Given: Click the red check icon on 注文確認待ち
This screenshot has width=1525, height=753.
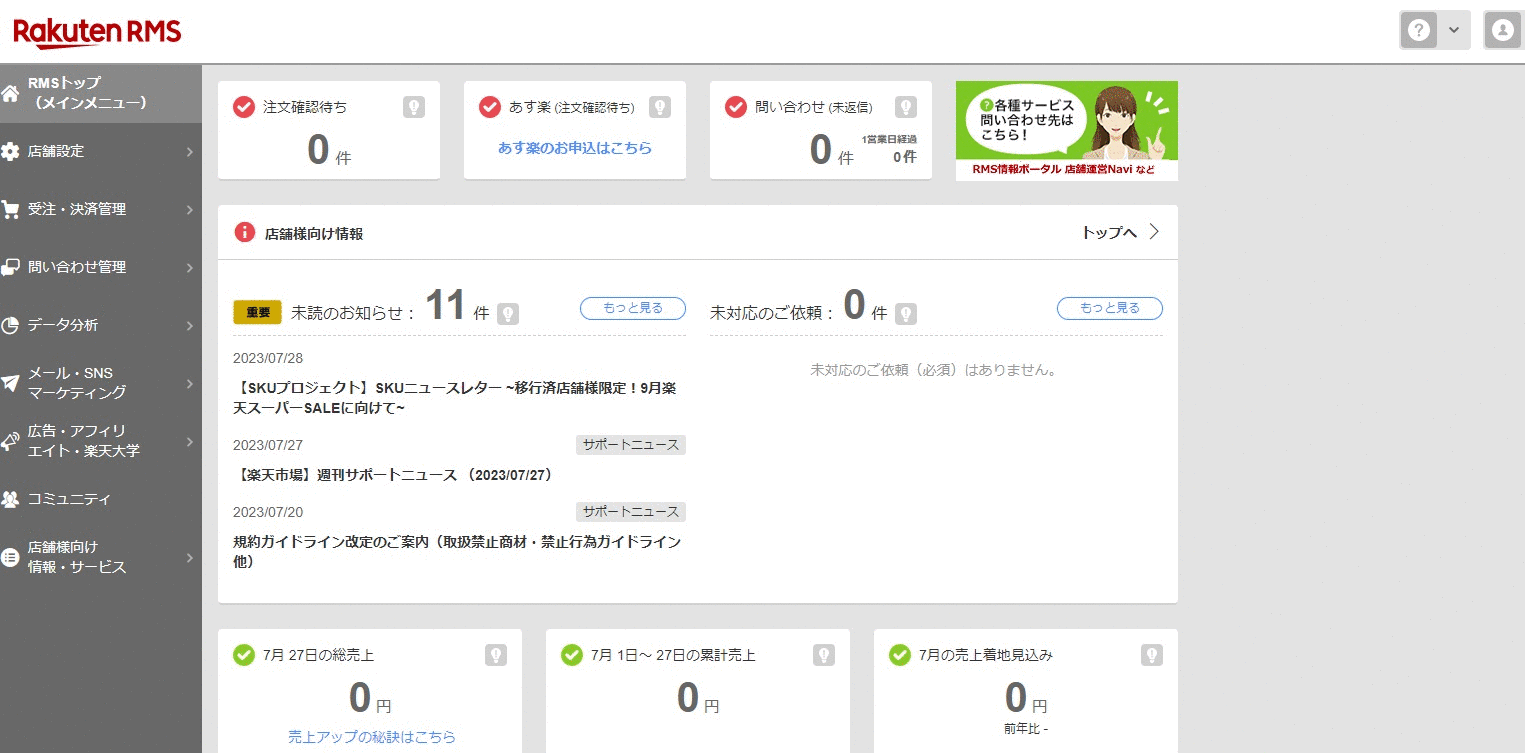Looking at the screenshot, I should (243, 107).
